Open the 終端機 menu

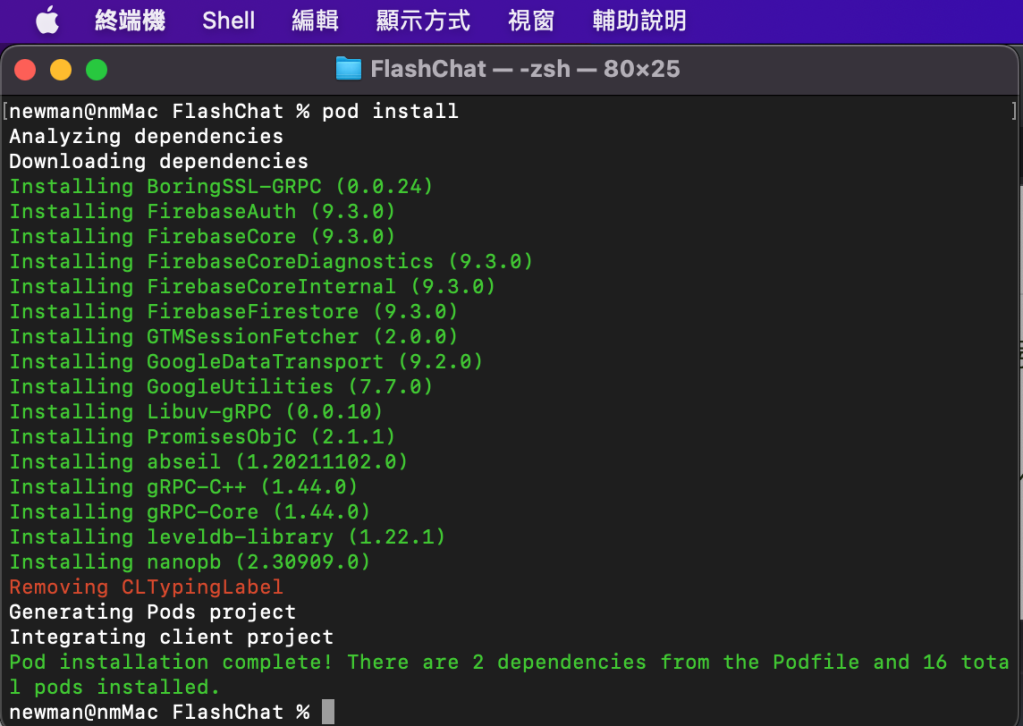[130, 20]
